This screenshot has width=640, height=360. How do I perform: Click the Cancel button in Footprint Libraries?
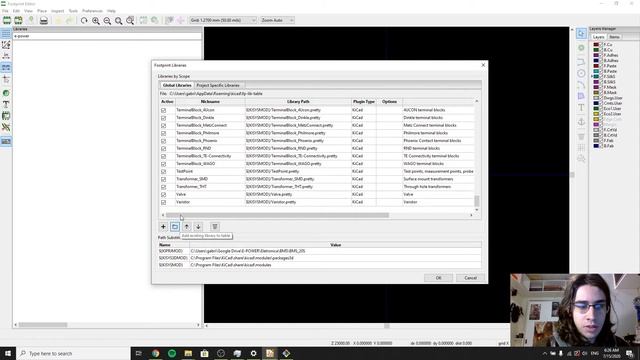(470, 278)
